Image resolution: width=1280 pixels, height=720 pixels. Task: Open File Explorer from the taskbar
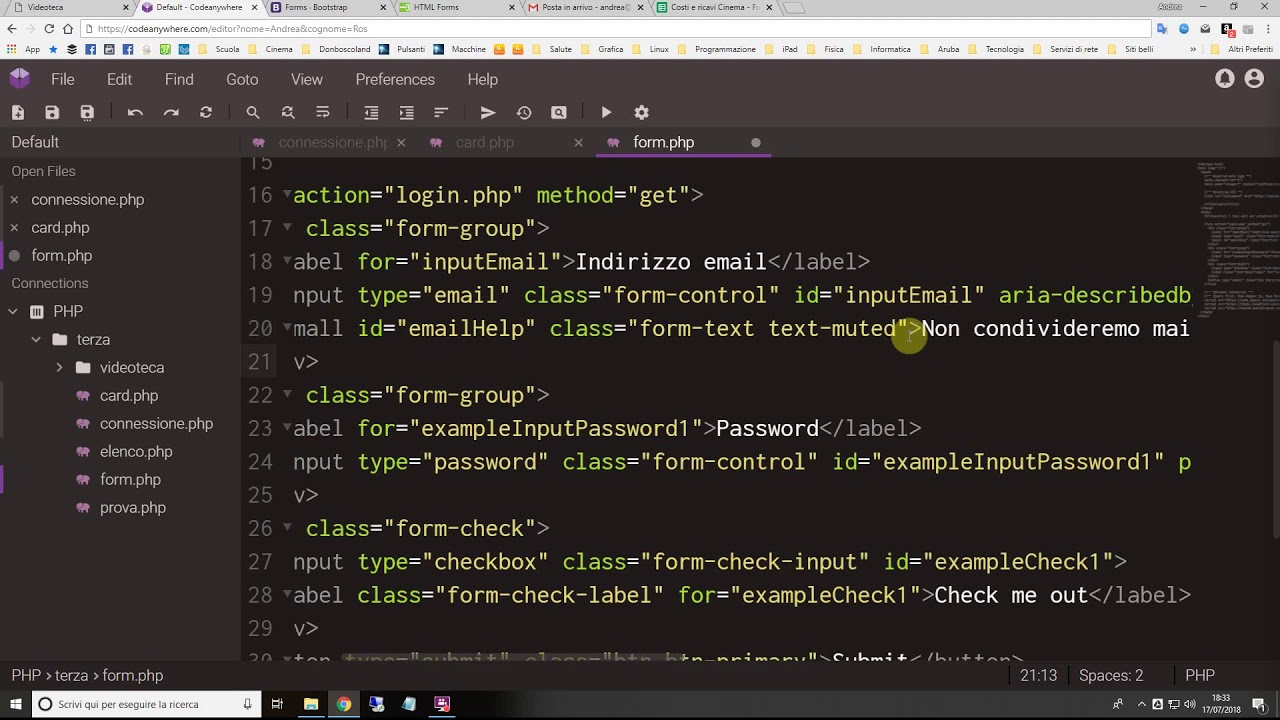point(311,704)
